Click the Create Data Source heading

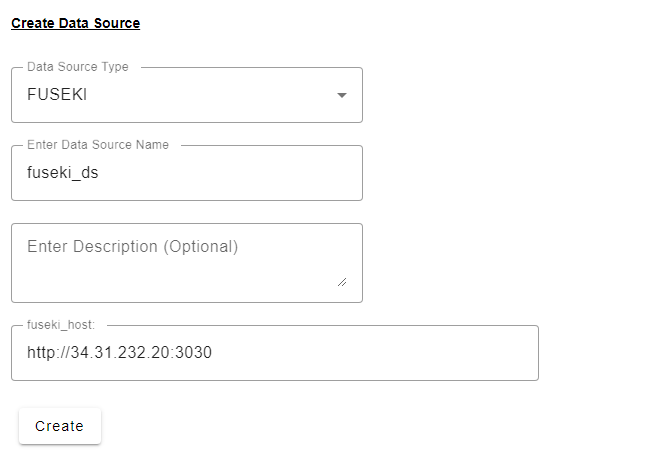click(75, 23)
